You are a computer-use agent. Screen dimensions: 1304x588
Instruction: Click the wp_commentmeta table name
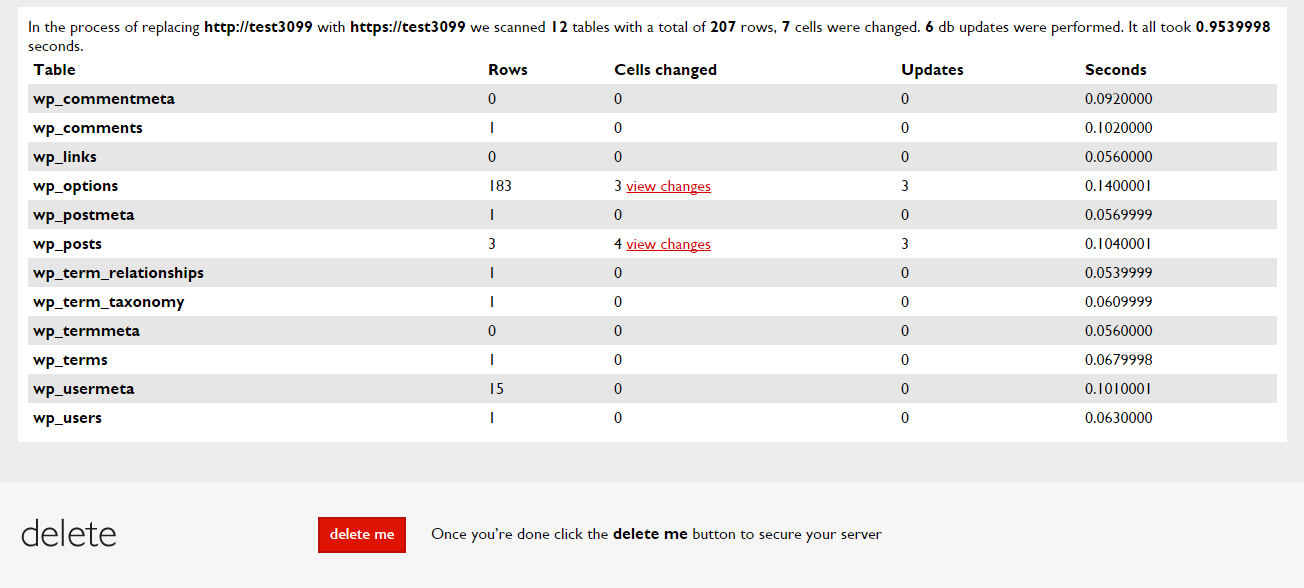tap(104, 99)
